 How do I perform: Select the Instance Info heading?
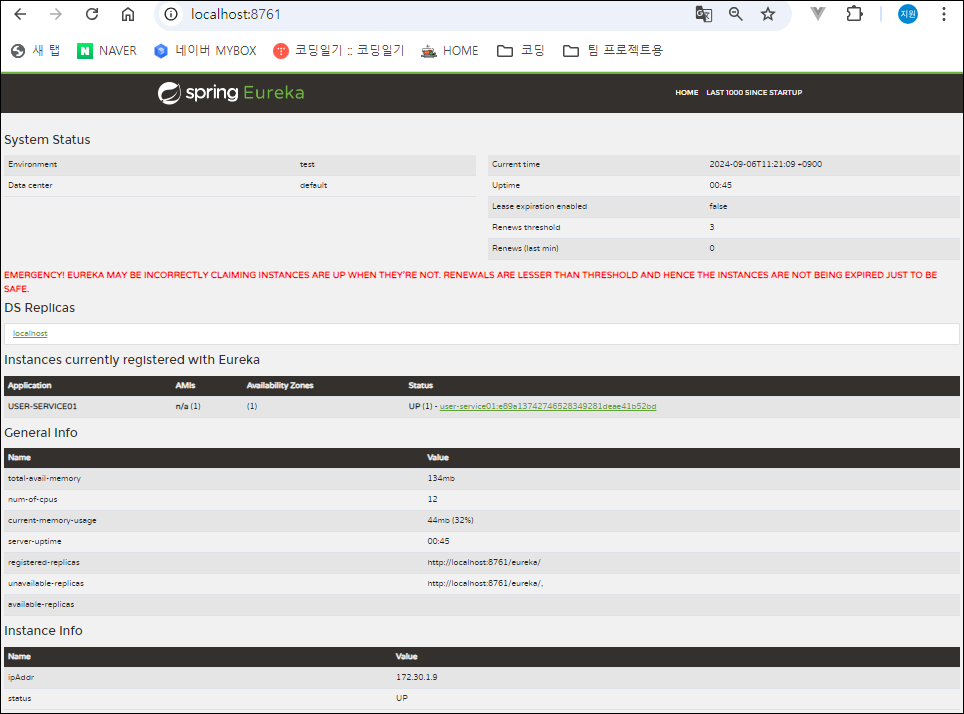43,630
